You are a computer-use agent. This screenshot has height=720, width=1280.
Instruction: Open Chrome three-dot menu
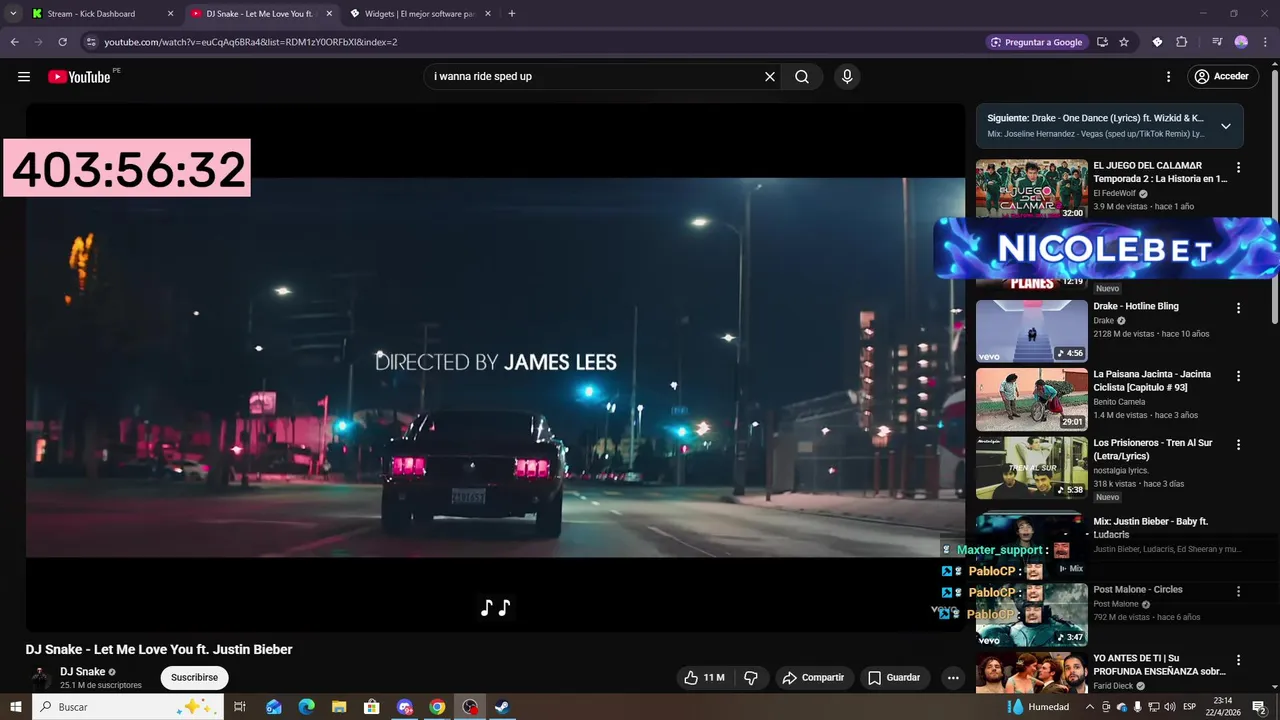pos(1264,42)
